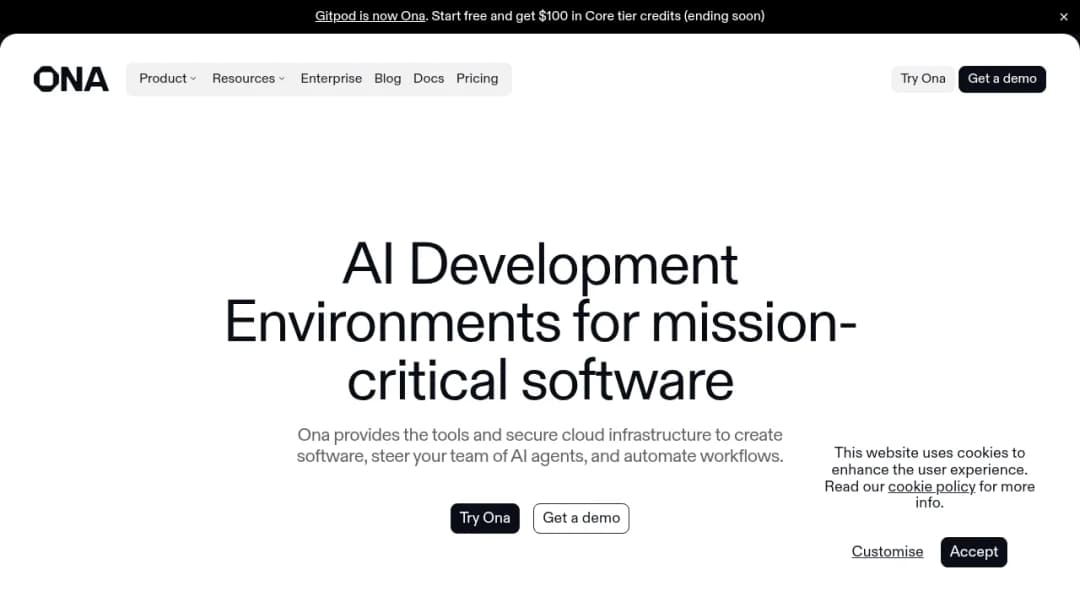The width and height of the screenshot is (1080, 608).
Task: Click the dark Try Ona hero button
Action: pyautogui.click(x=485, y=518)
